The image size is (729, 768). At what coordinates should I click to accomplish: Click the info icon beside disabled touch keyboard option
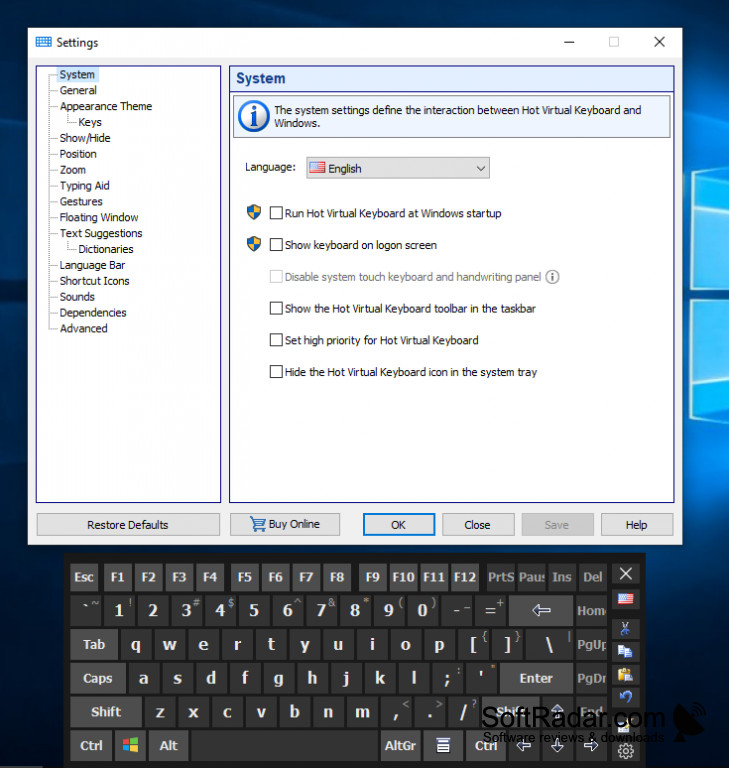tap(552, 277)
